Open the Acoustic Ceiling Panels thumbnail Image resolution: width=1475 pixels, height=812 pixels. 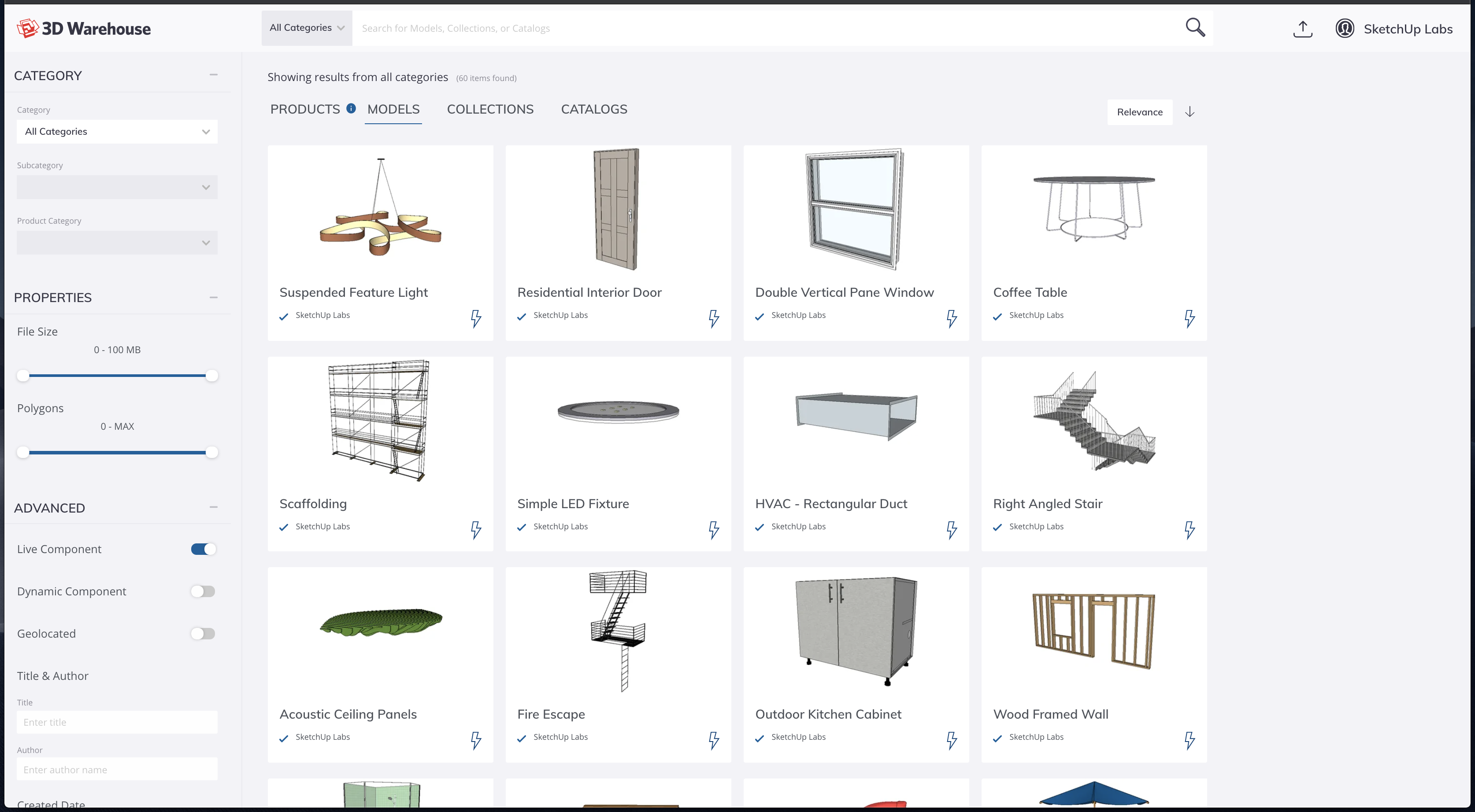pyautogui.click(x=380, y=623)
